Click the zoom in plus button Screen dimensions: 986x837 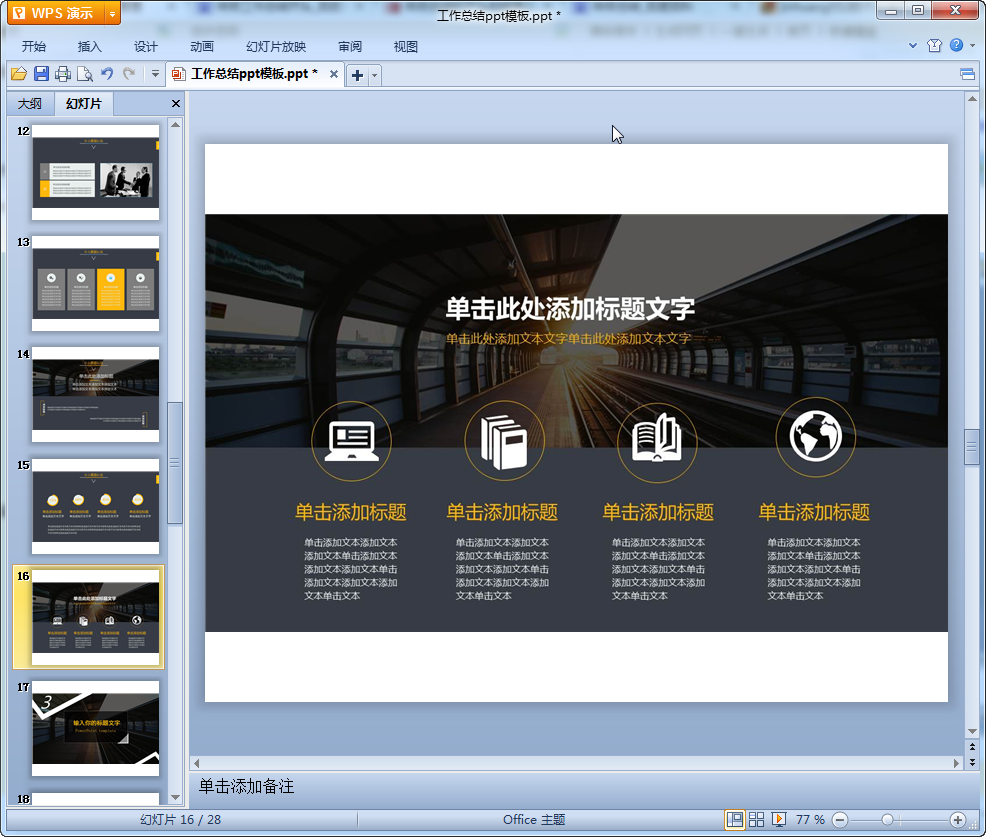pyautogui.click(x=957, y=820)
